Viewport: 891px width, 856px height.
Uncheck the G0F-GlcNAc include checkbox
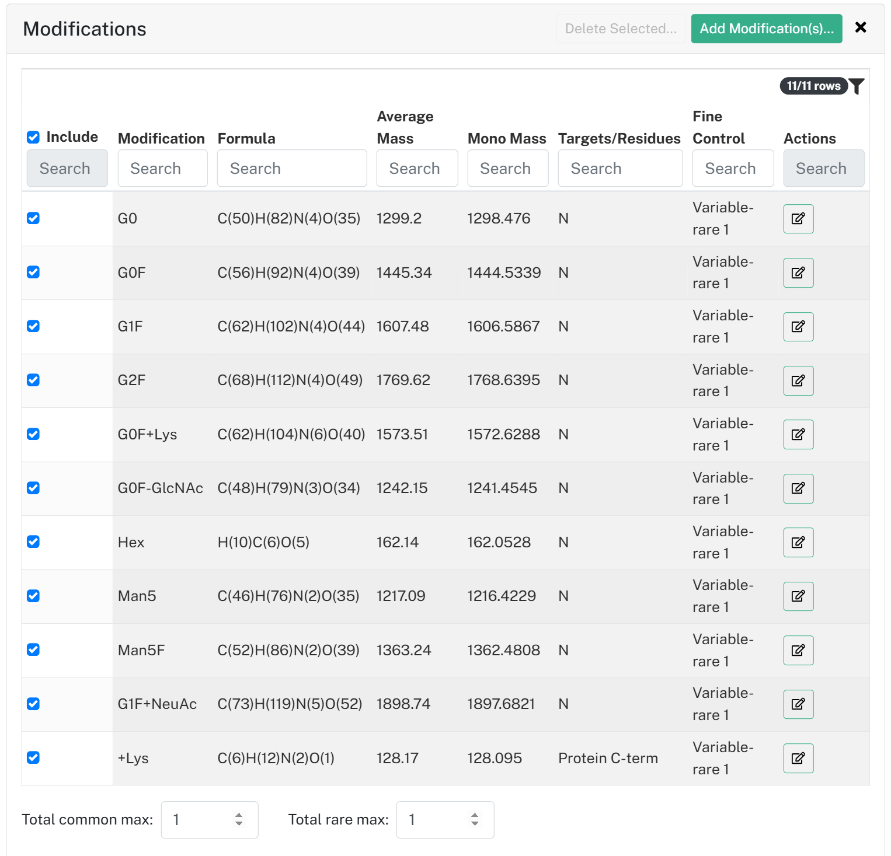(34, 488)
